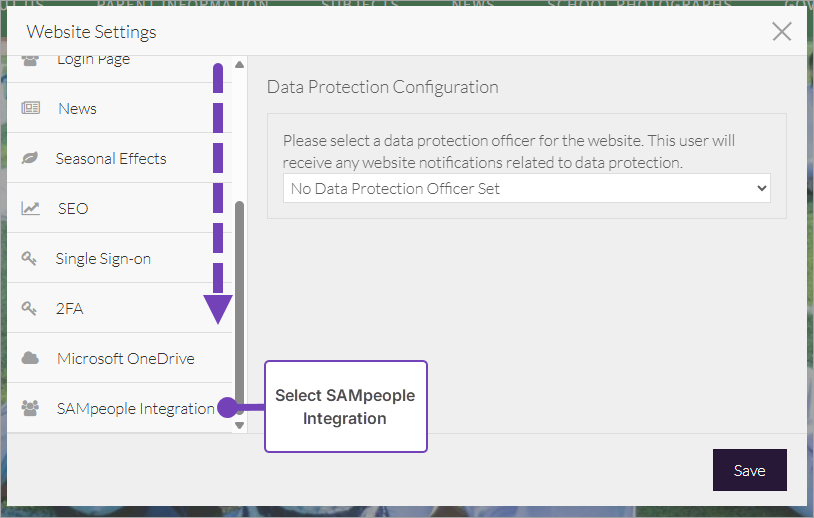This screenshot has height=518, width=814.
Task: Click the 2FA key icon
Action: pos(30,308)
